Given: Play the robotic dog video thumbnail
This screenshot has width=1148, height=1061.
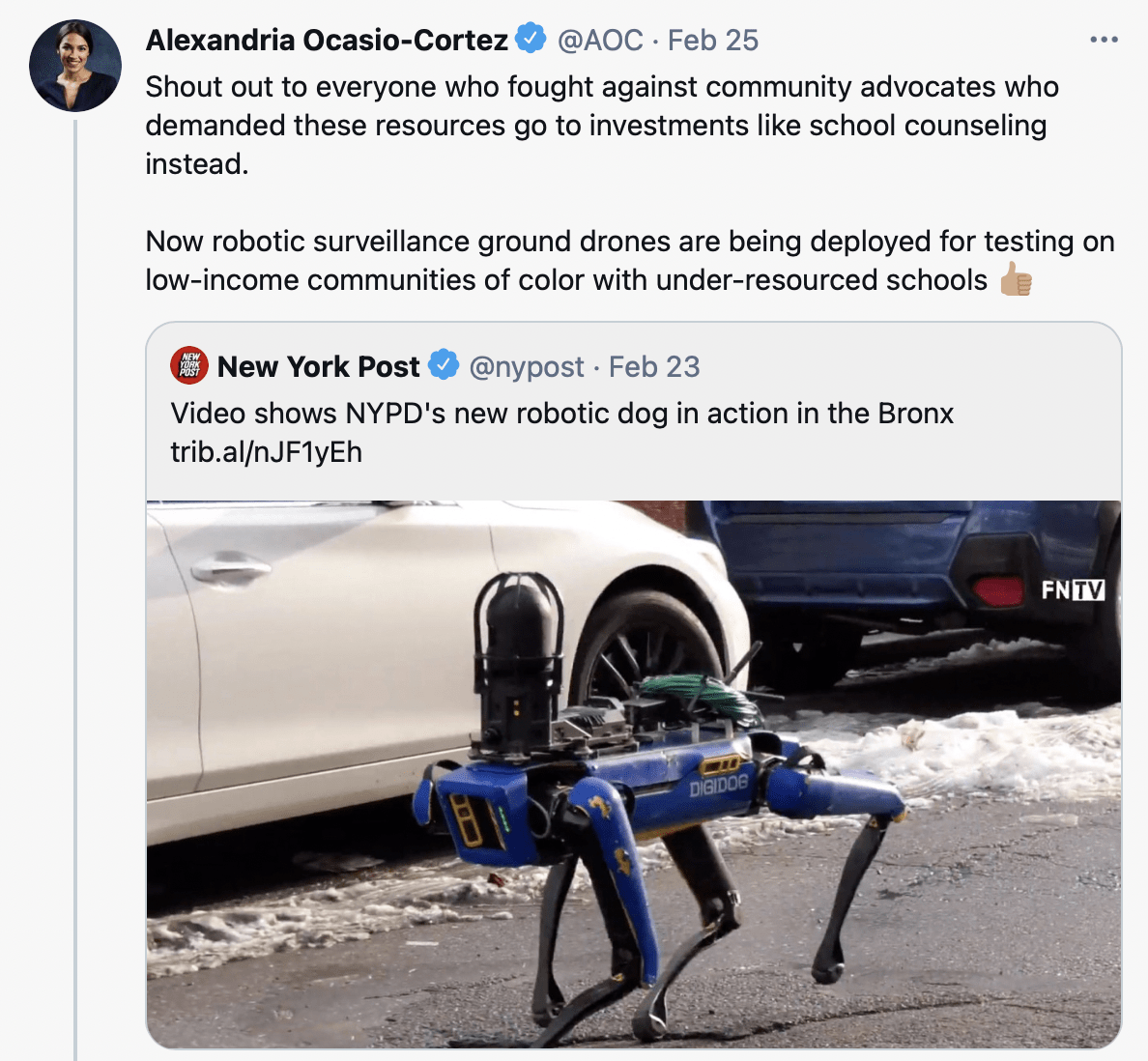Looking at the screenshot, I should pyautogui.click(x=633, y=774).
